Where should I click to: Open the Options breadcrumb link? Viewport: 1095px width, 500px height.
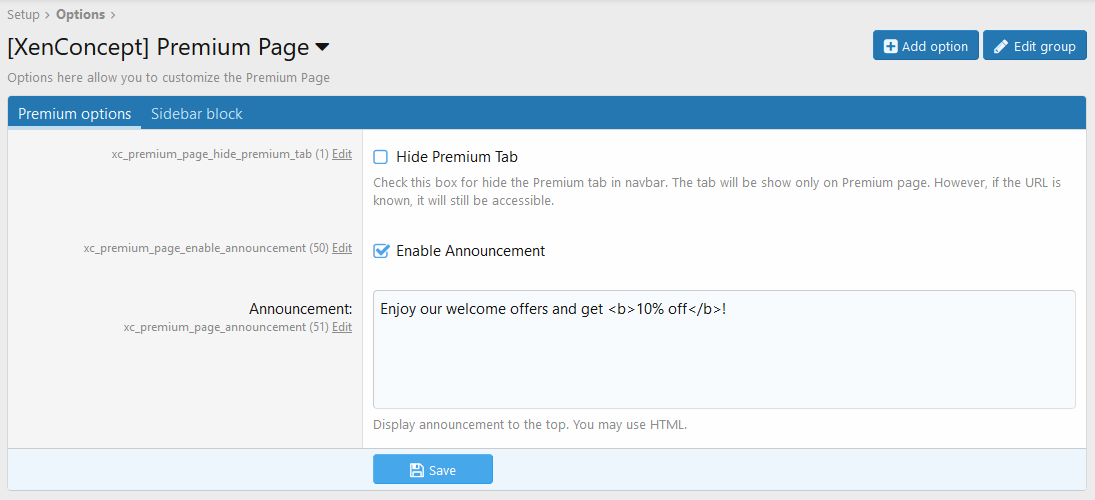pos(80,15)
